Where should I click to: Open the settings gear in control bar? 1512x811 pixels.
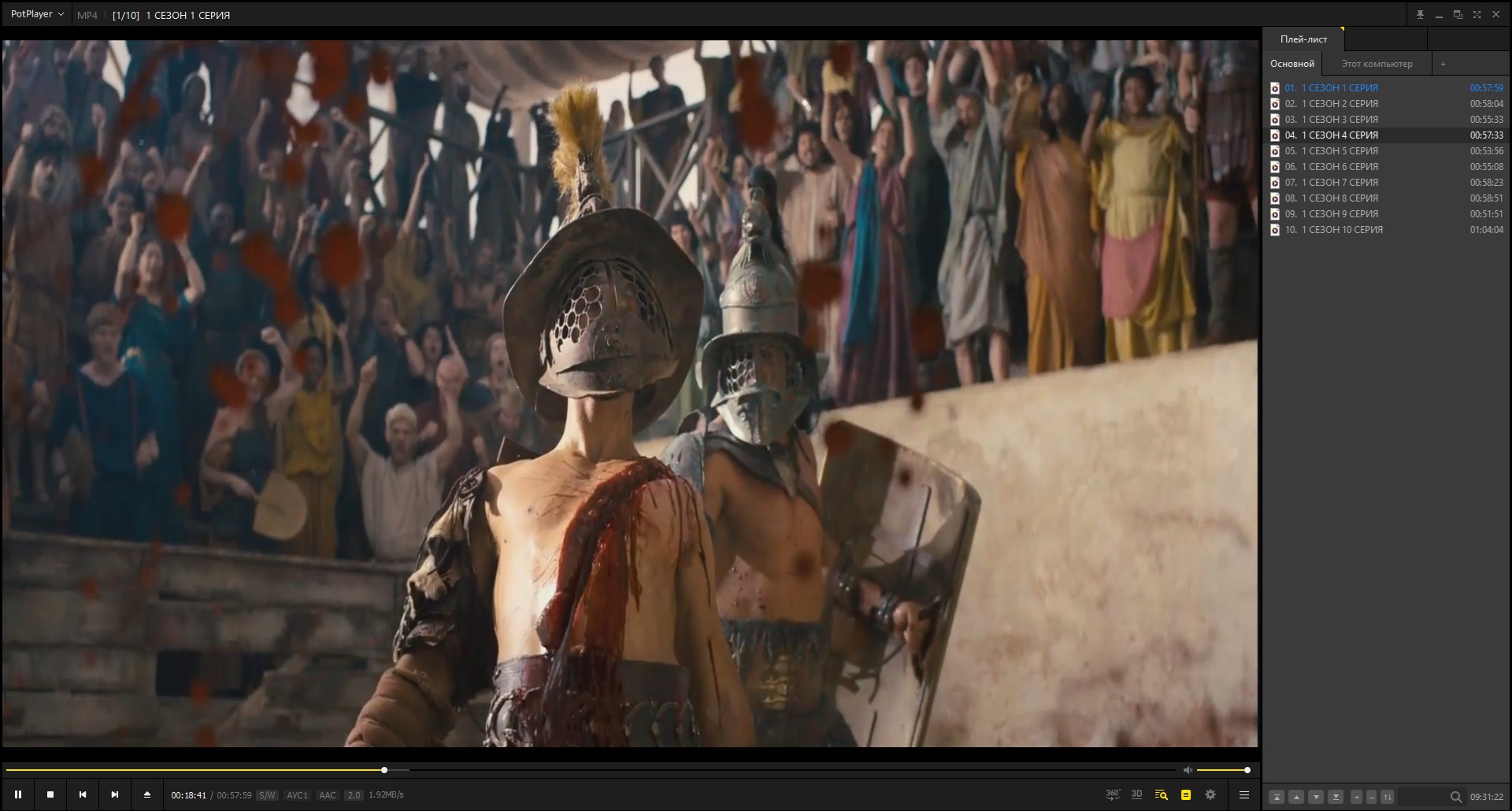1210,794
